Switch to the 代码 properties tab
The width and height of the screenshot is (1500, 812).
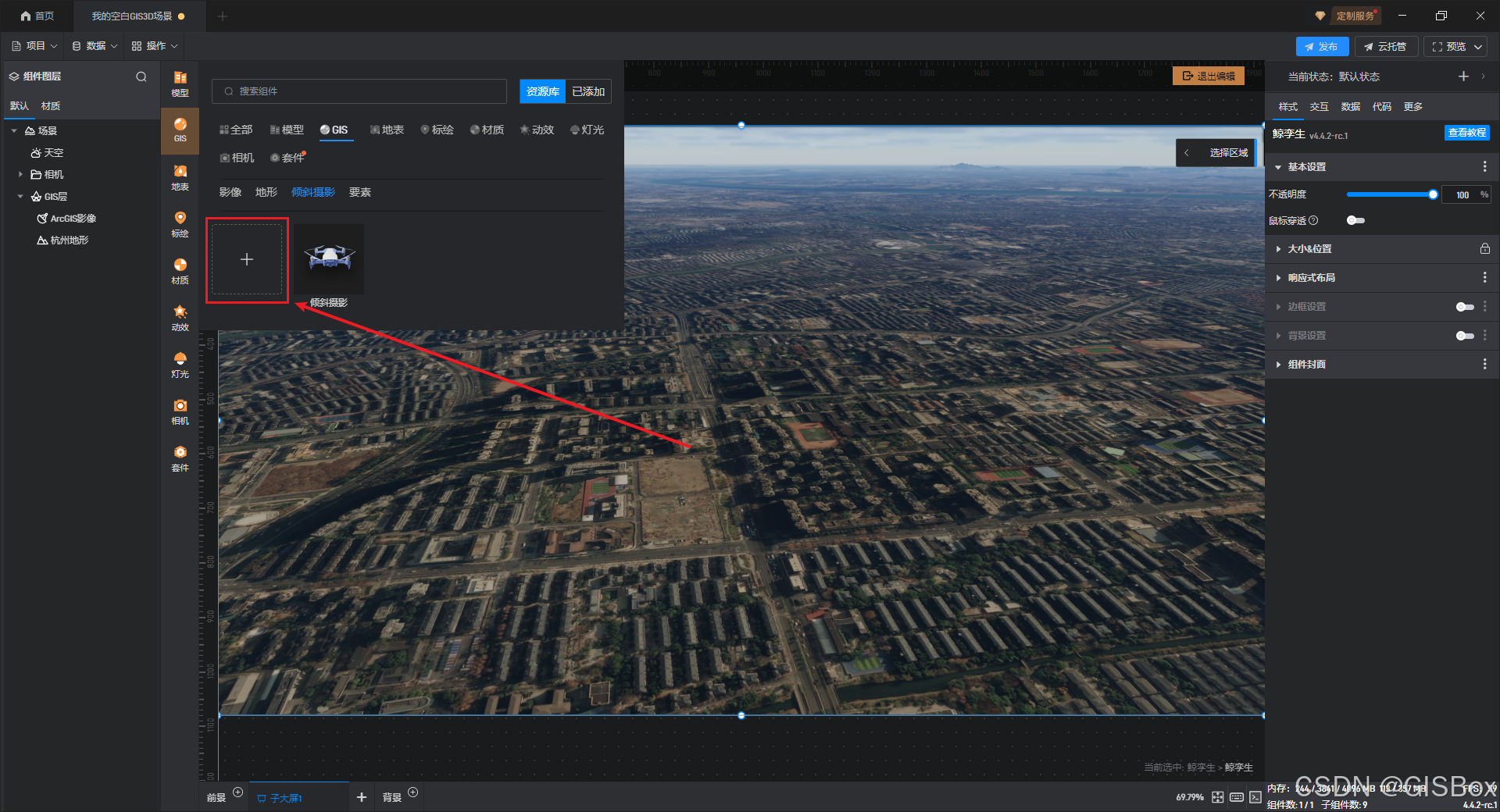1382,106
